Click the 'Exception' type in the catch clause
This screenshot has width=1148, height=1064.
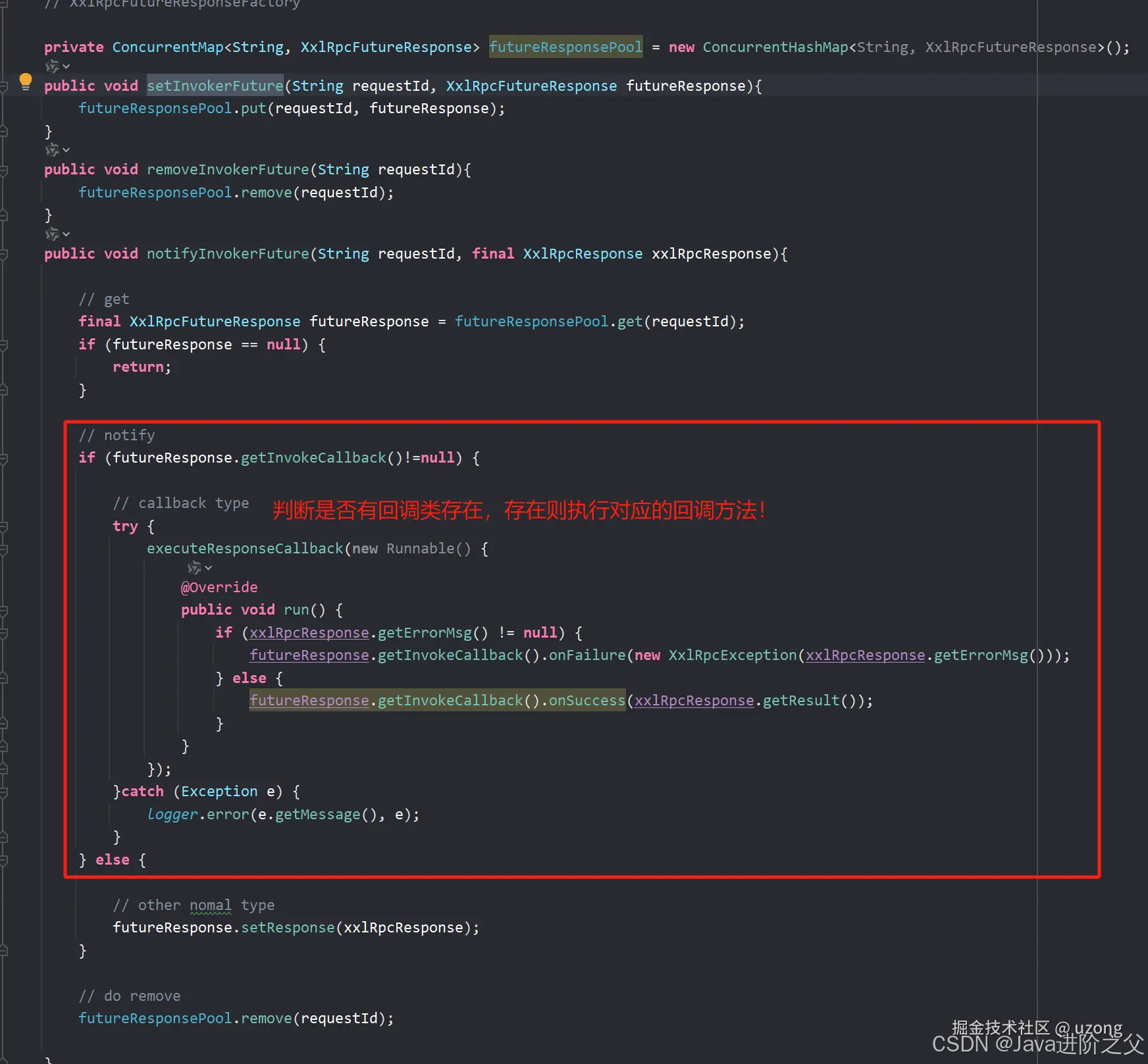[x=219, y=791]
